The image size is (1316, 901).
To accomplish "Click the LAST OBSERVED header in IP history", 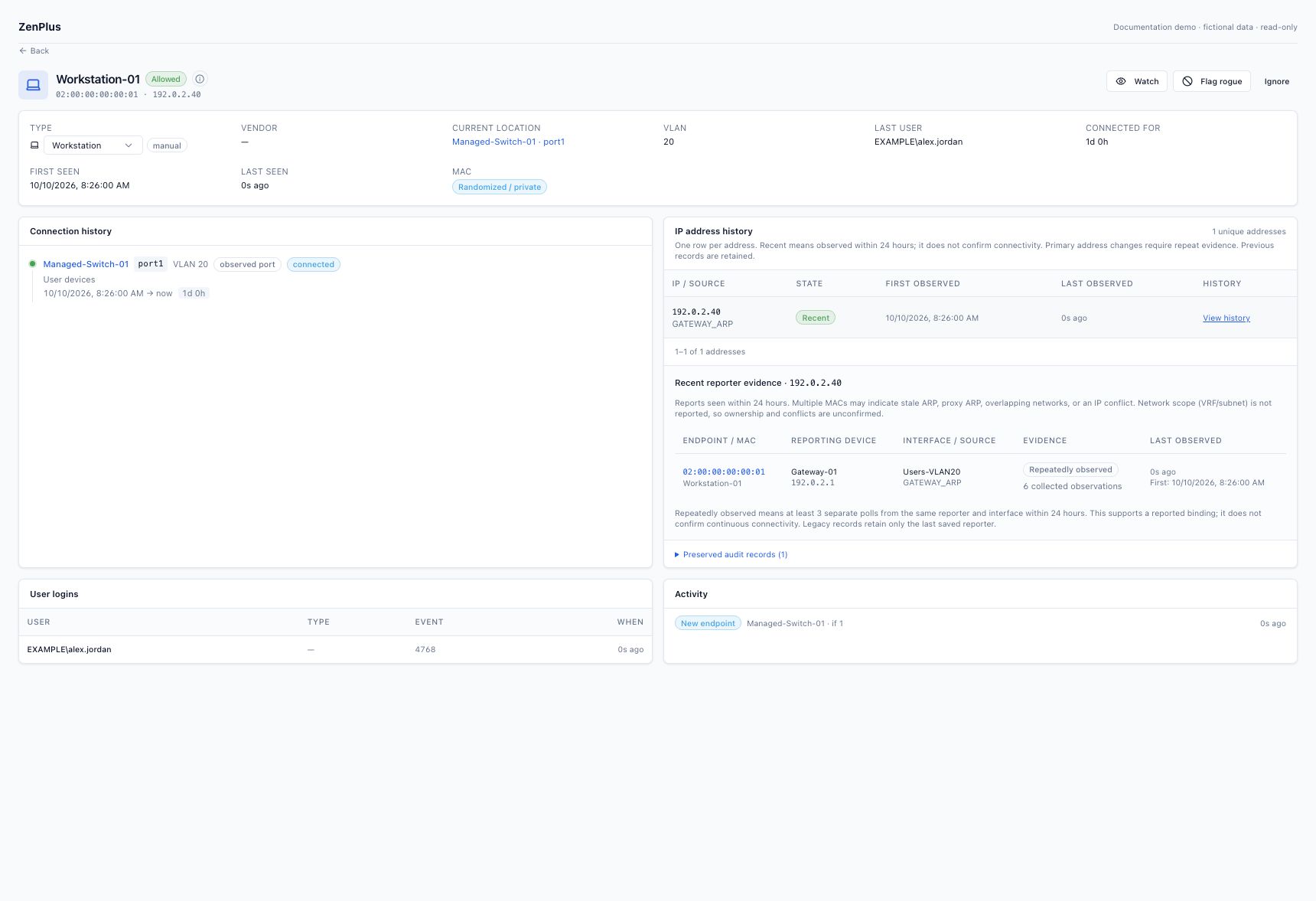I will (1096, 283).
